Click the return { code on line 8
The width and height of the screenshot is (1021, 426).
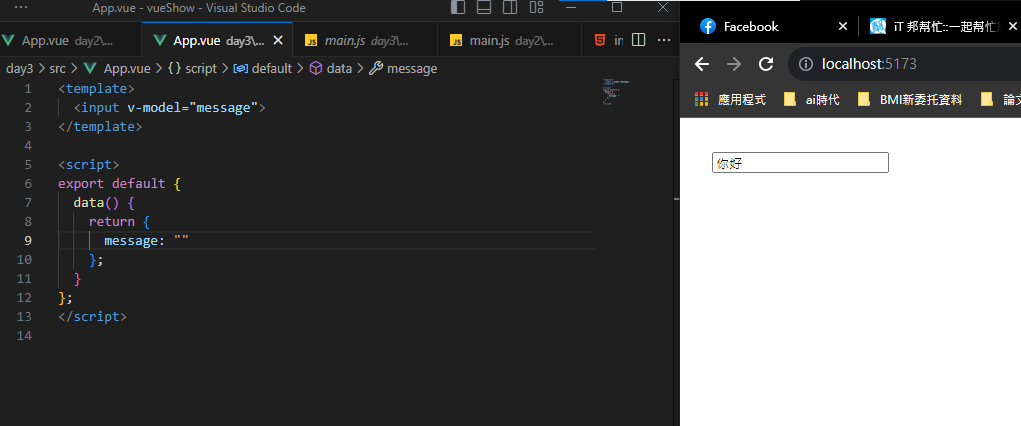pyautogui.click(x=120, y=221)
